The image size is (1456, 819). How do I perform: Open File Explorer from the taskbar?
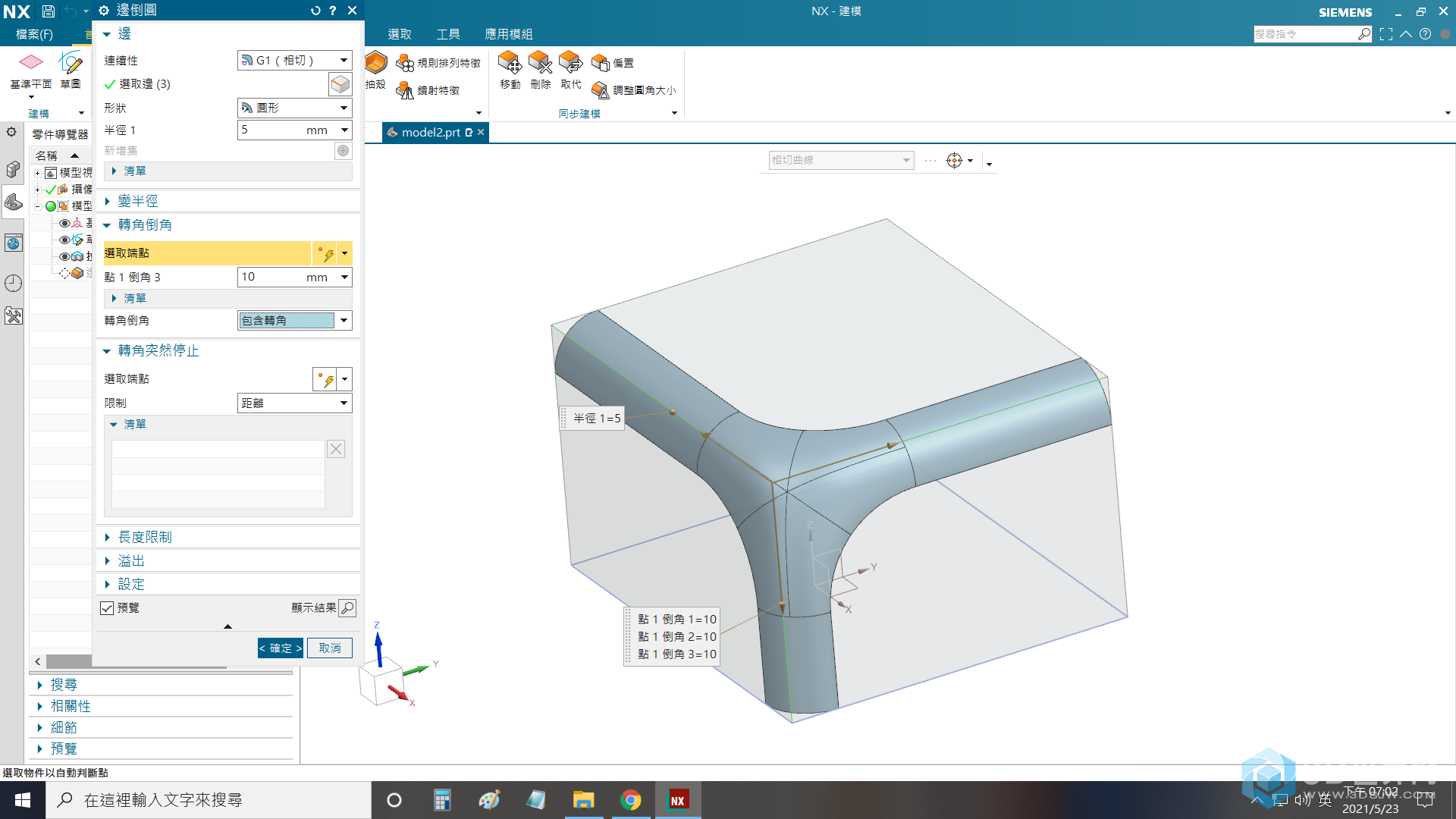coord(583,800)
